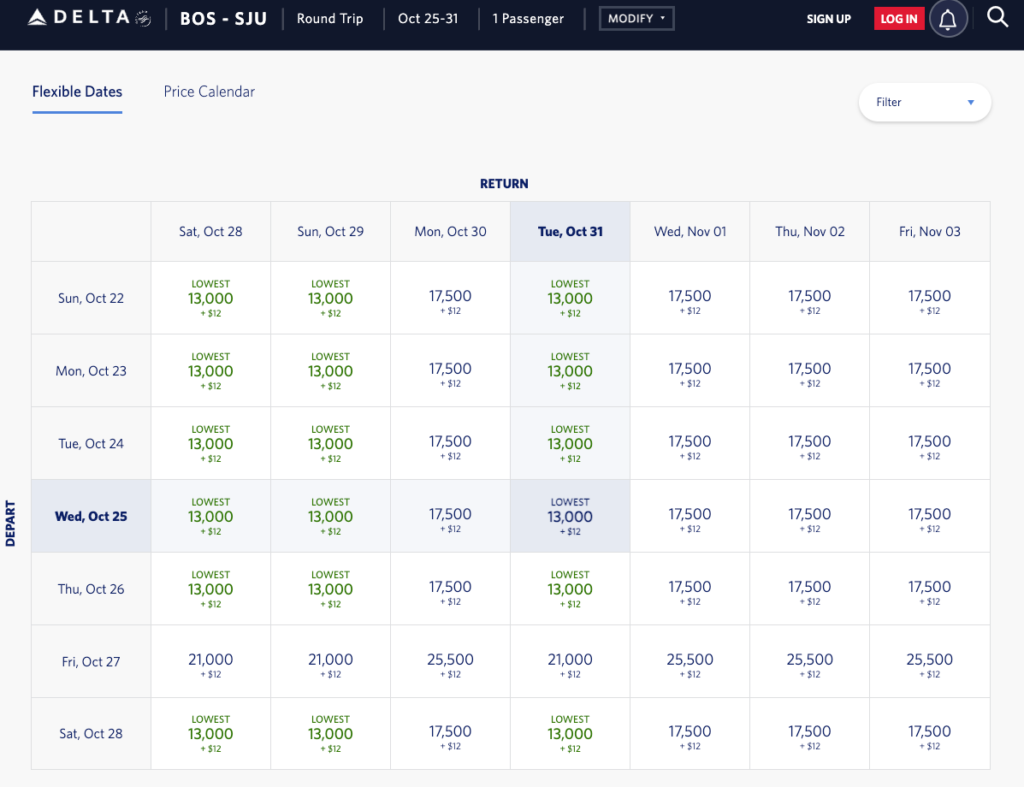The width and height of the screenshot is (1024, 787).
Task: Select the Flexible Dates tab
Action: (x=77, y=91)
